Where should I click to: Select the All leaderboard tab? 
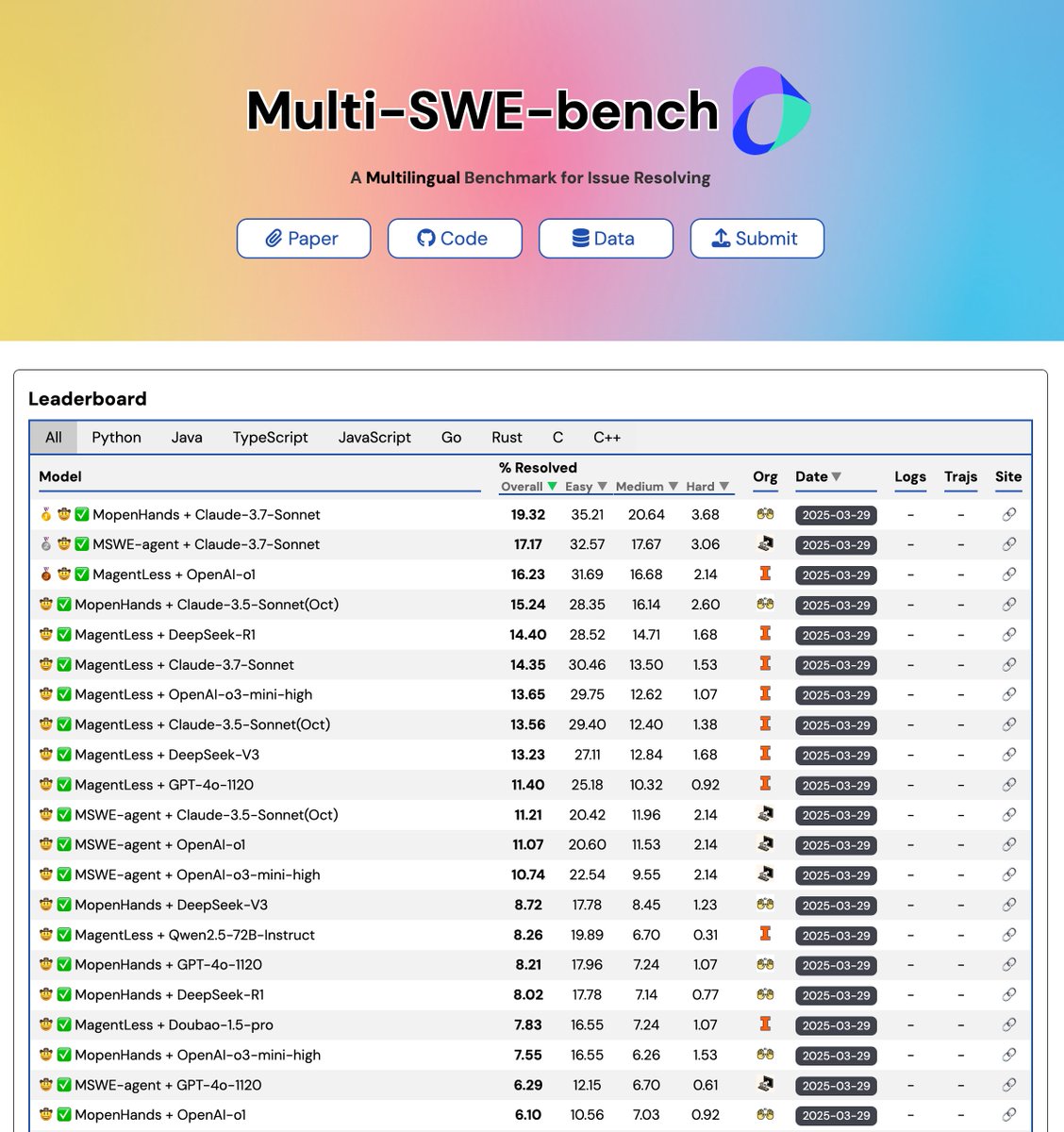coord(54,438)
